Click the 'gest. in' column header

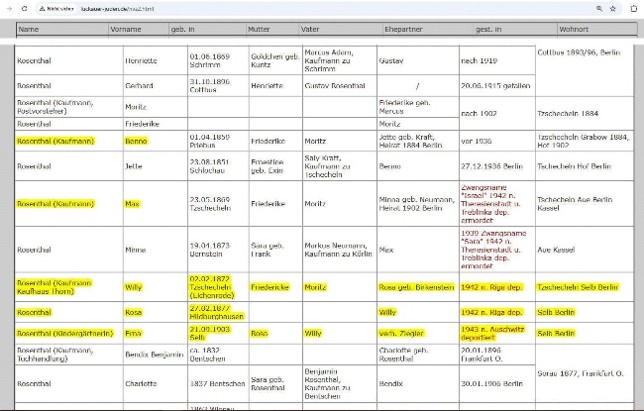coord(515,29)
